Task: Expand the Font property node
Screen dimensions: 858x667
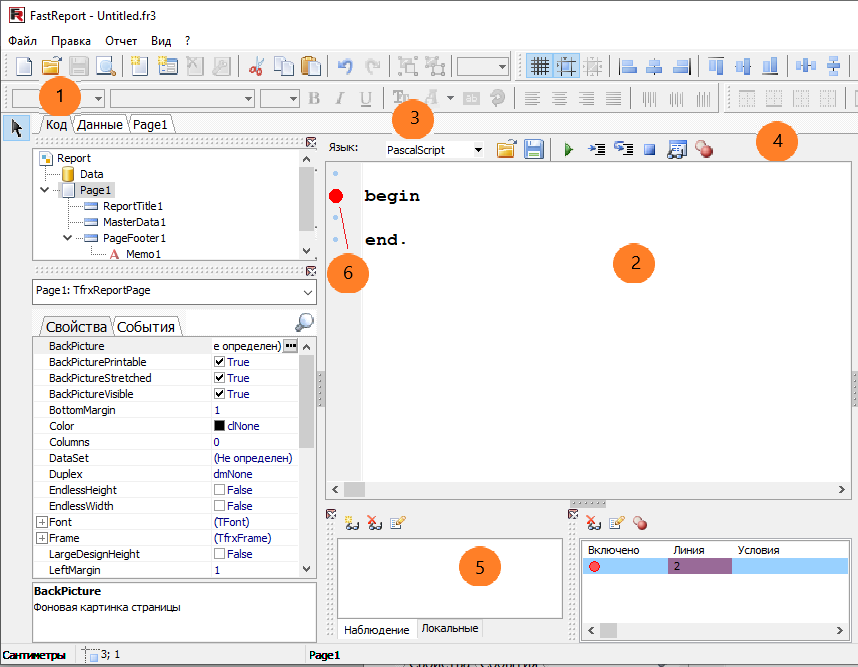Action: pos(42,522)
